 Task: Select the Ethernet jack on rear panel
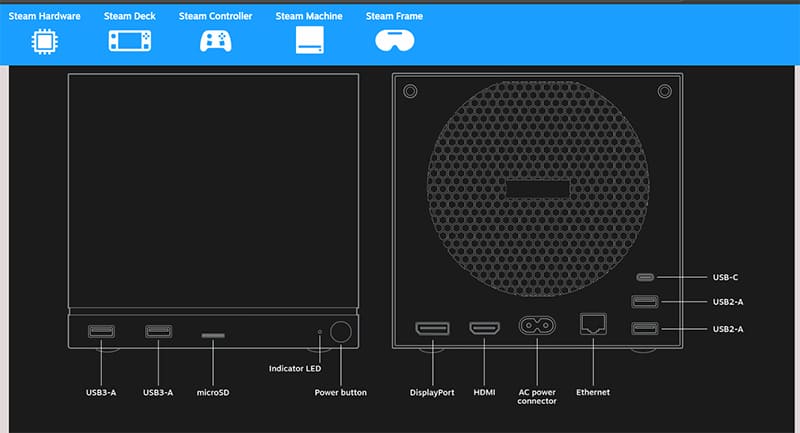(593, 324)
